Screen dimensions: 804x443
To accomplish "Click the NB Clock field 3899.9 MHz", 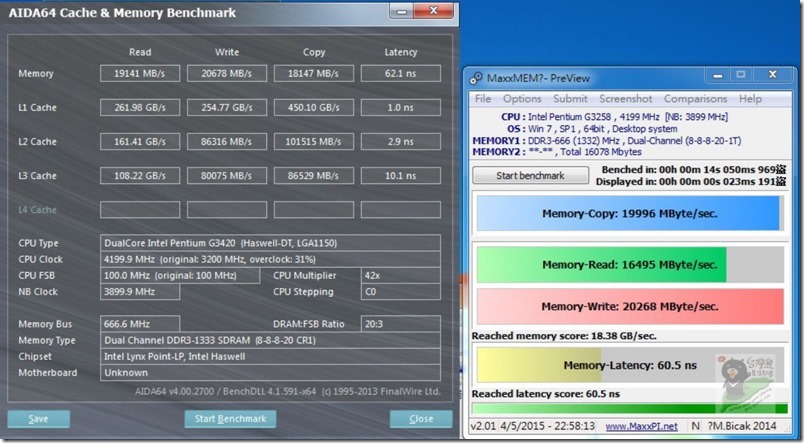I will coord(140,292).
